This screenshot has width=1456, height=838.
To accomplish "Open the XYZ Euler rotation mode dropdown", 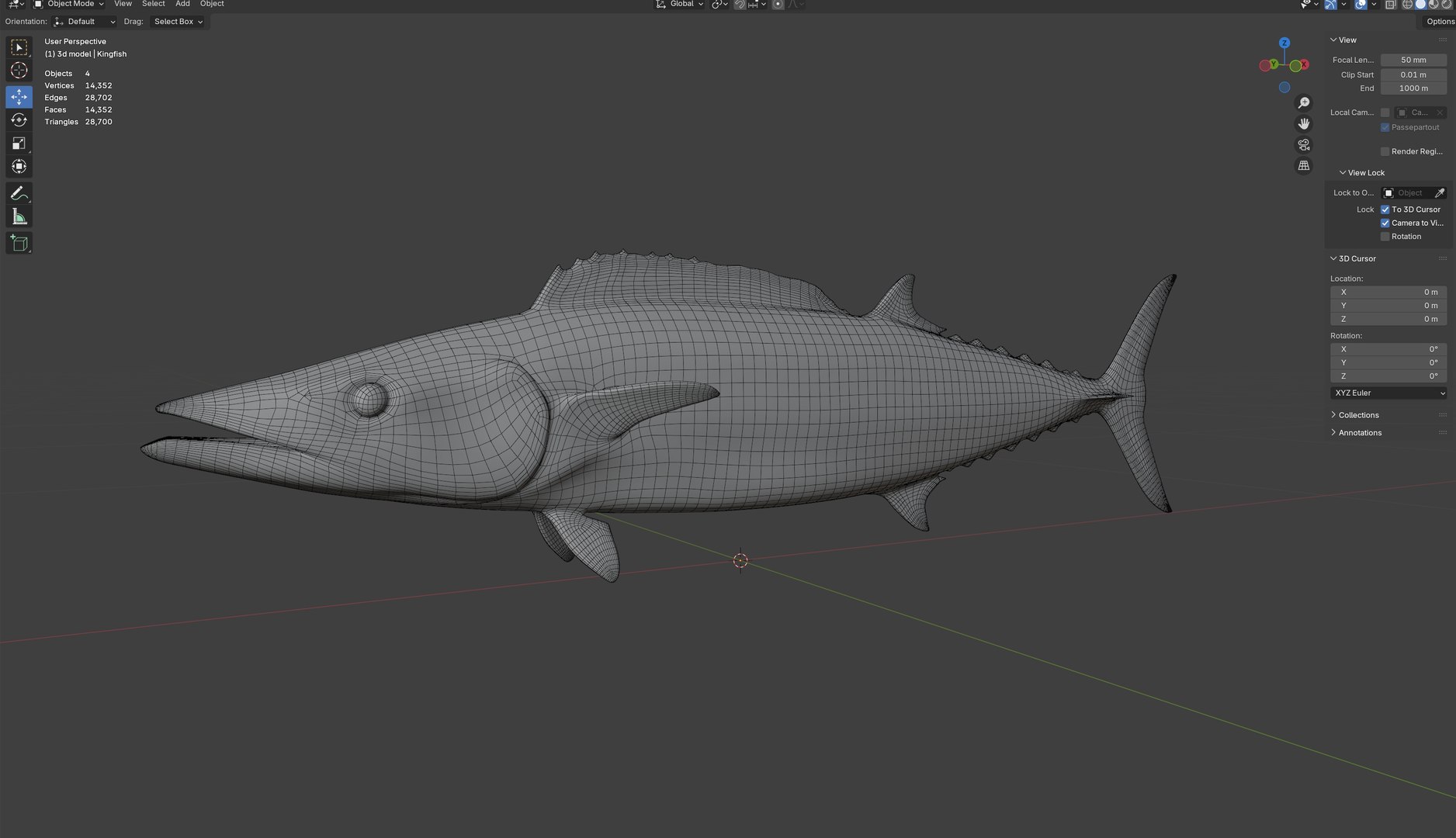I will pos(1388,393).
